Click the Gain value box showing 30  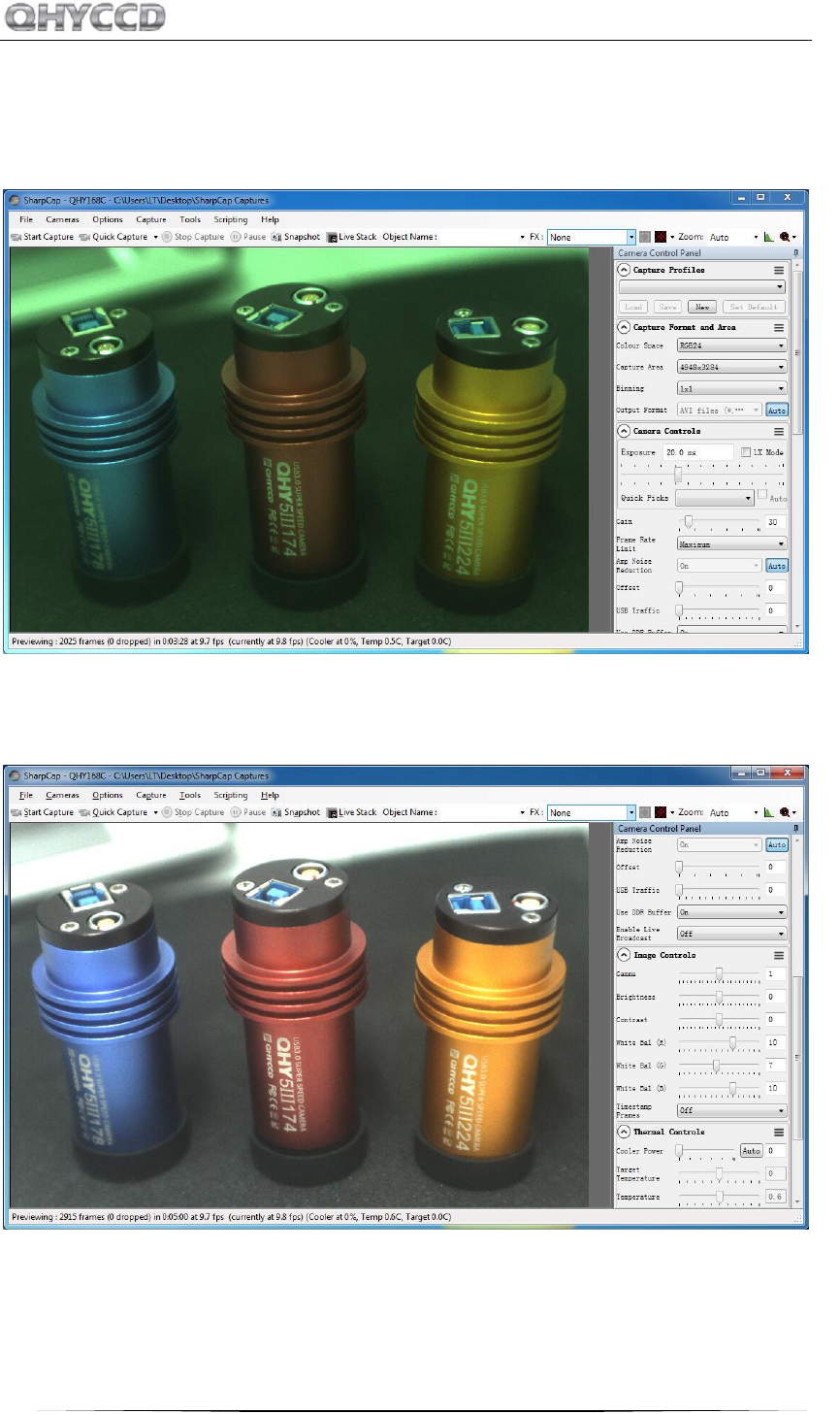[775, 522]
